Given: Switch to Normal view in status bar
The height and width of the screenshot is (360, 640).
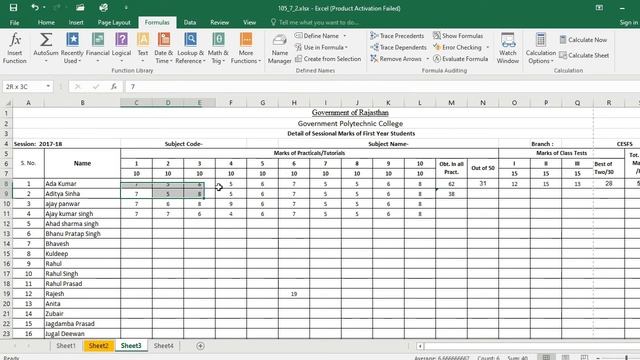Looking at the screenshot, I should coord(546,358).
